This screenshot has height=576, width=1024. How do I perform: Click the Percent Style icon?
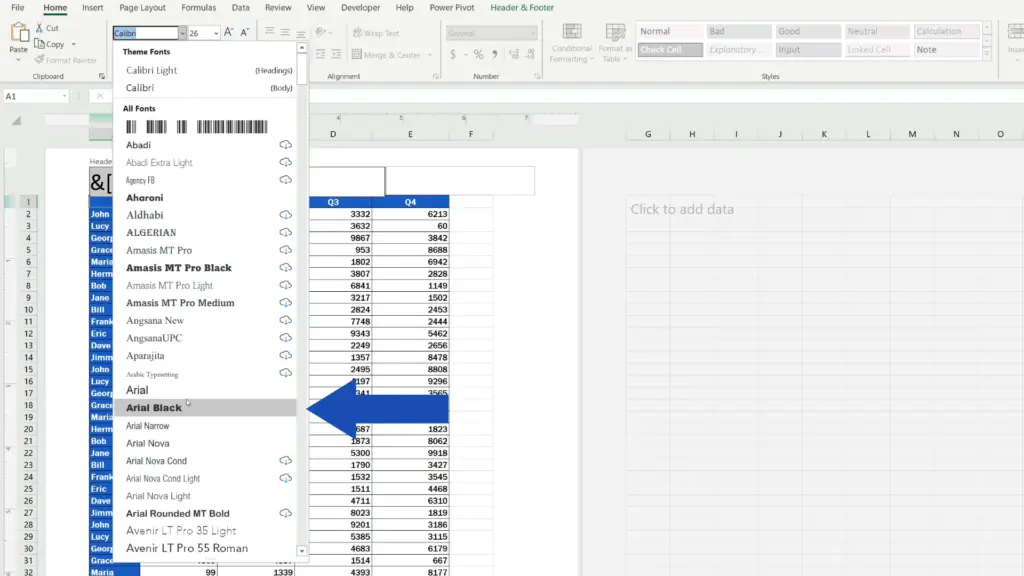(x=479, y=54)
